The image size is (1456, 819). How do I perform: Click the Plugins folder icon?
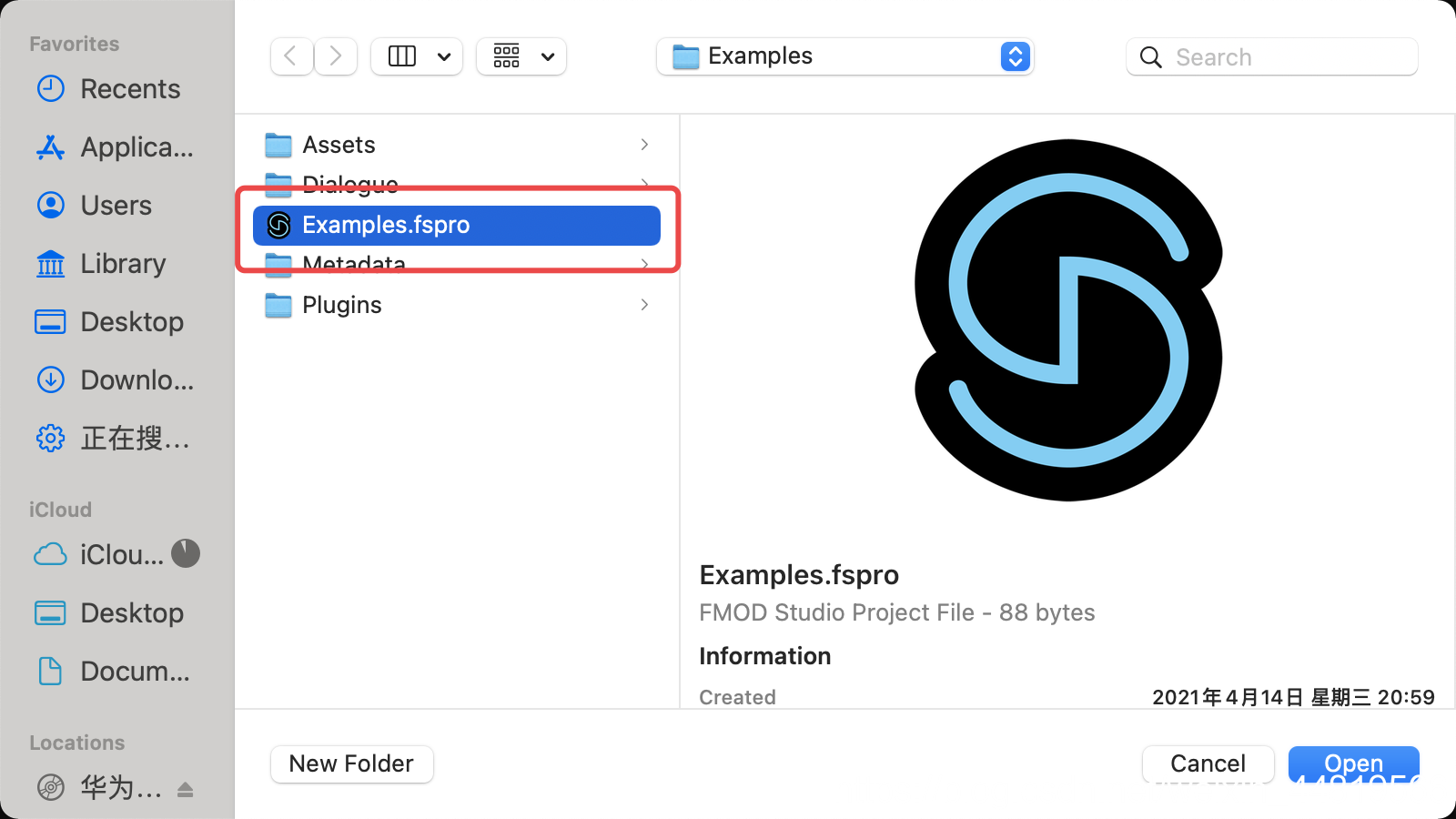click(278, 305)
